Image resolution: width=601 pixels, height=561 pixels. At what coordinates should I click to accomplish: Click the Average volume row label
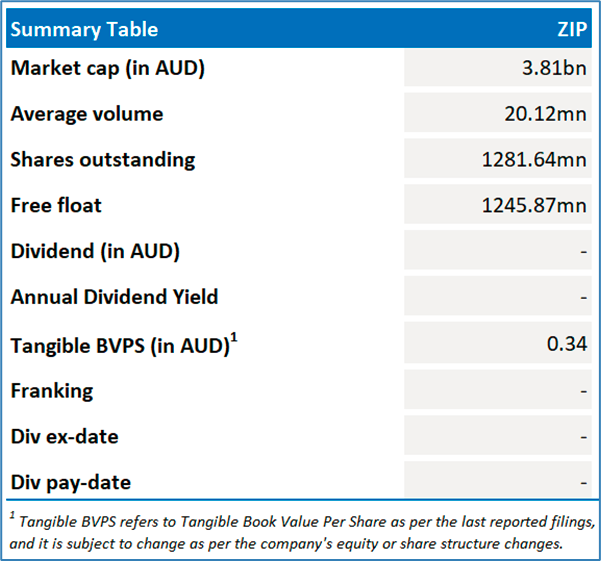tap(87, 114)
